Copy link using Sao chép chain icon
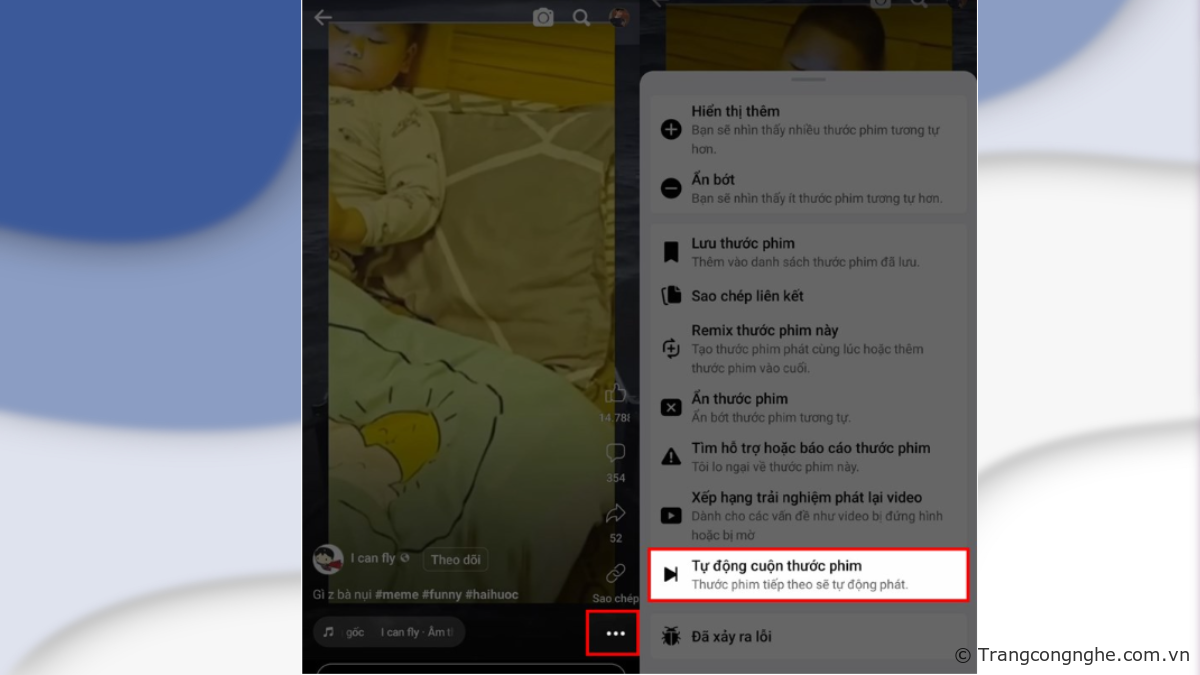 click(x=615, y=574)
